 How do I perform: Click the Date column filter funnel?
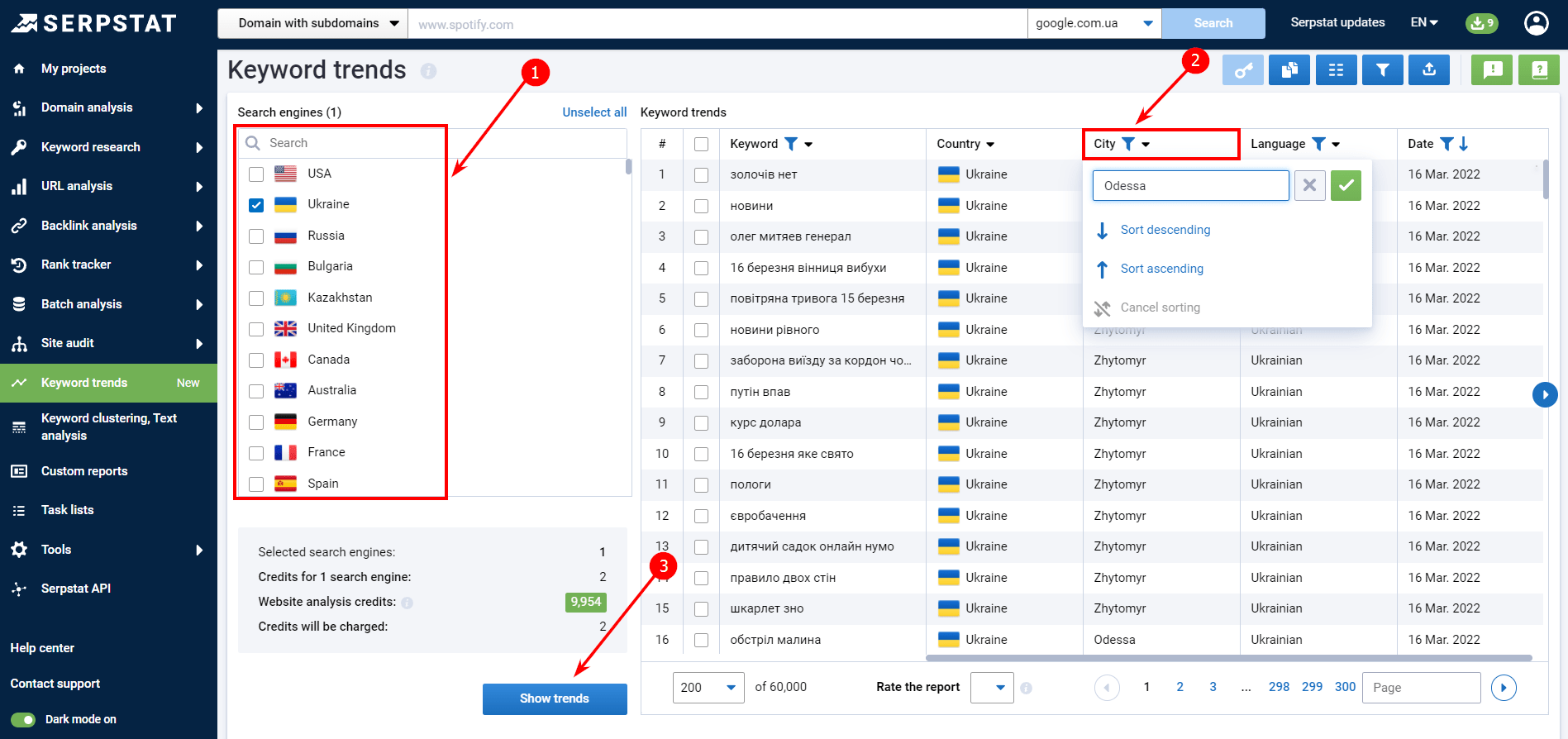point(1446,144)
